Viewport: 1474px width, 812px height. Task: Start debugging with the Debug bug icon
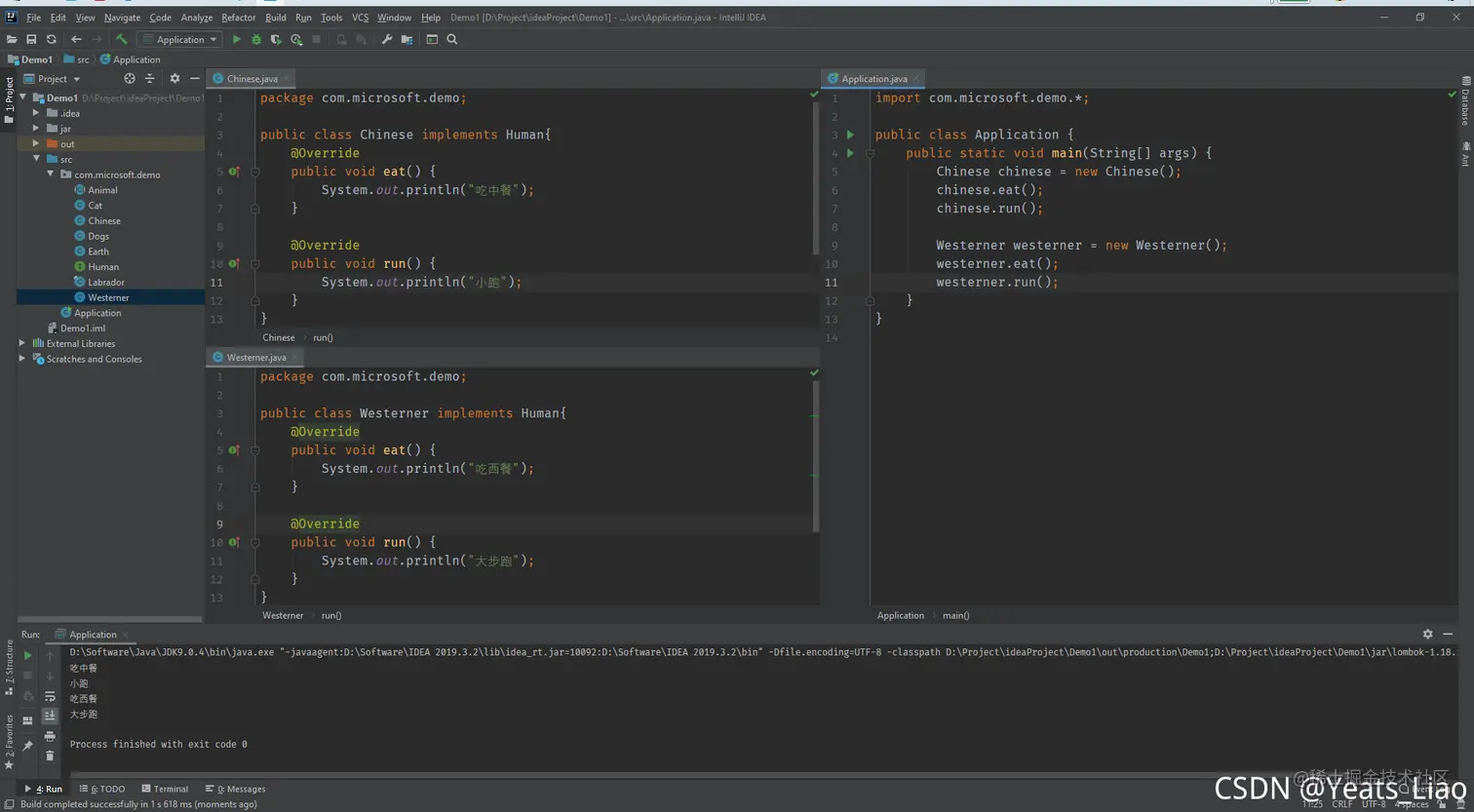pos(256,40)
